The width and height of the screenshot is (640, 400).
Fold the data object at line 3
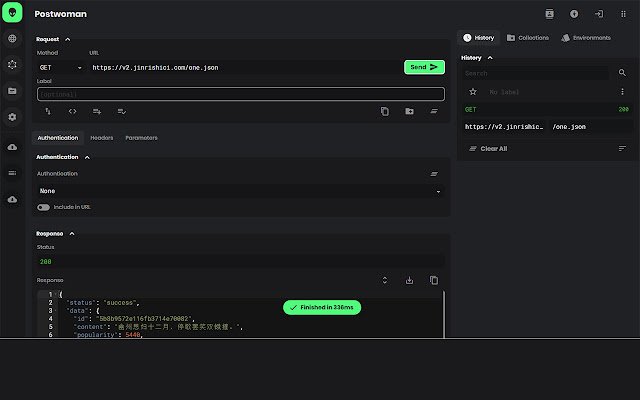click(x=56, y=311)
